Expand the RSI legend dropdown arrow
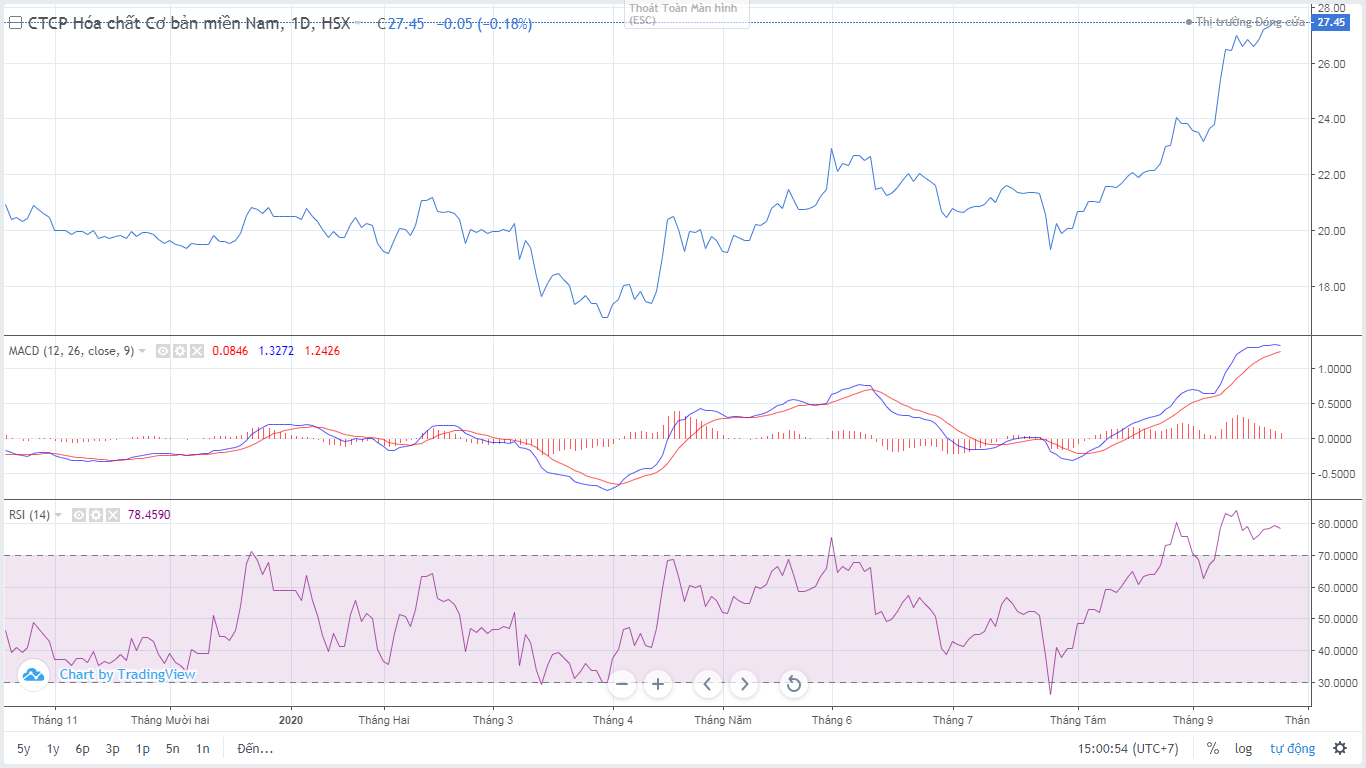Viewport: 1366px width, 768px height. [58, 515]
